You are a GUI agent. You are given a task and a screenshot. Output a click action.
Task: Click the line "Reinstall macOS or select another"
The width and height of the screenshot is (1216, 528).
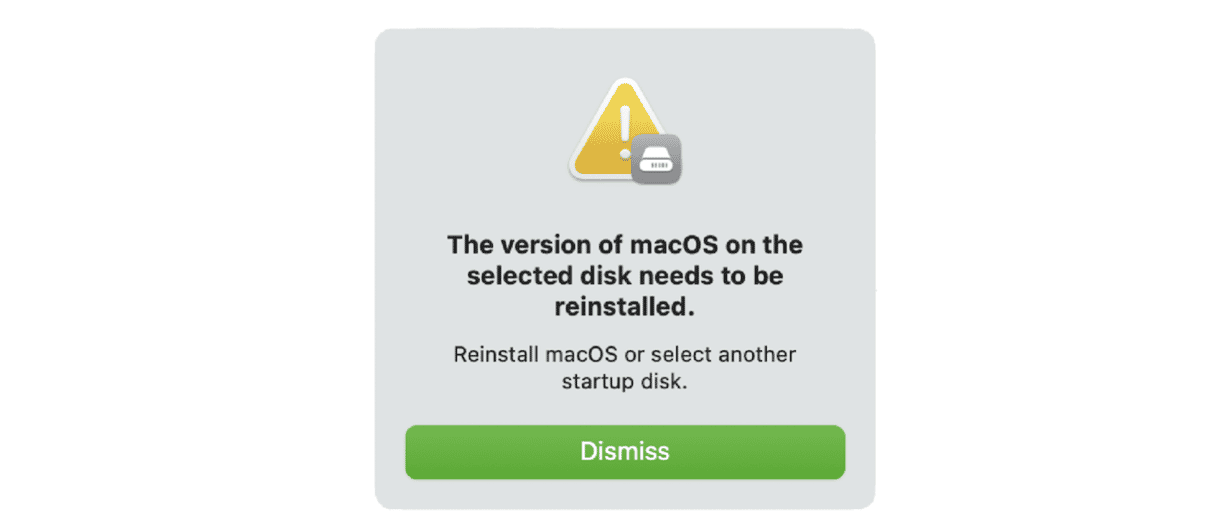click(x=625, y=355)
